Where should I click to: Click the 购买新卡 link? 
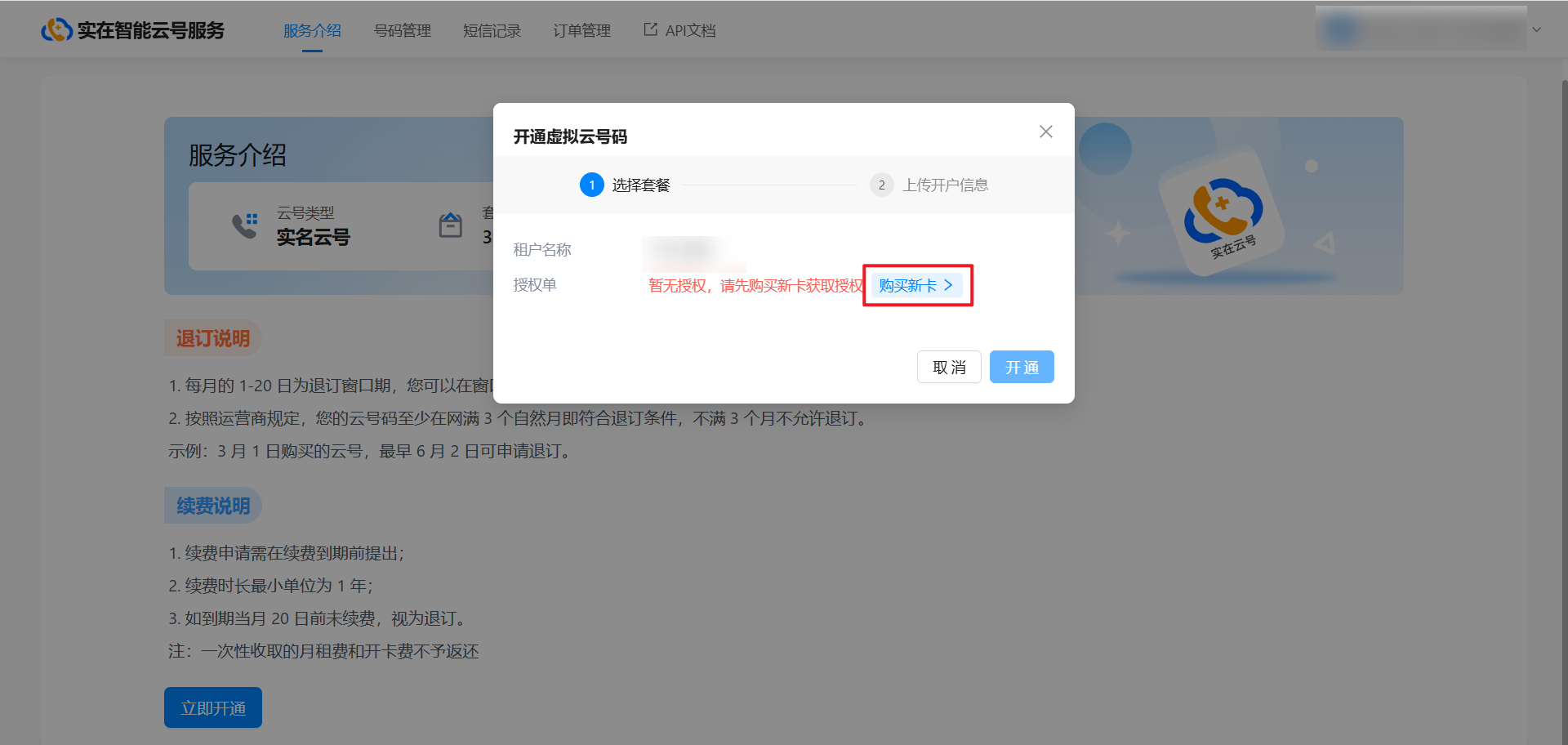(x=907, y=285)
